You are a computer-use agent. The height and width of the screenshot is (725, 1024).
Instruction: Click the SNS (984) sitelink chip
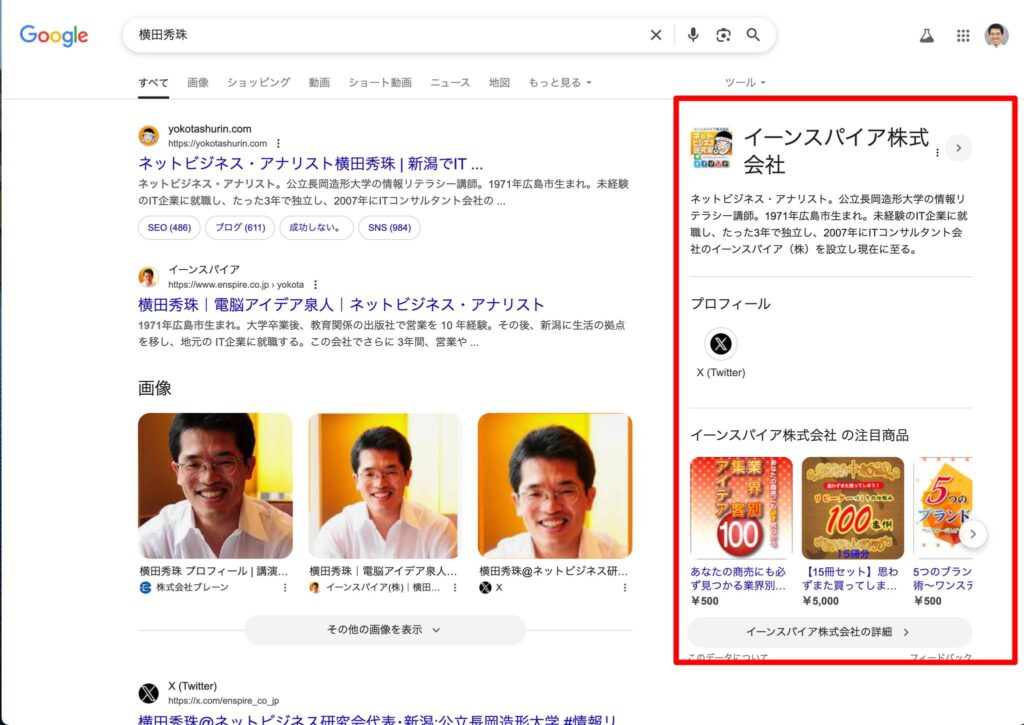click(389, 228)
